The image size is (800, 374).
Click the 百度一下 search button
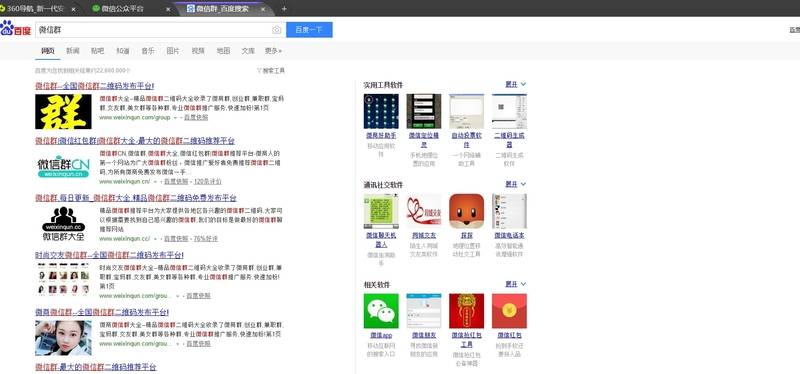pos(309,30)
